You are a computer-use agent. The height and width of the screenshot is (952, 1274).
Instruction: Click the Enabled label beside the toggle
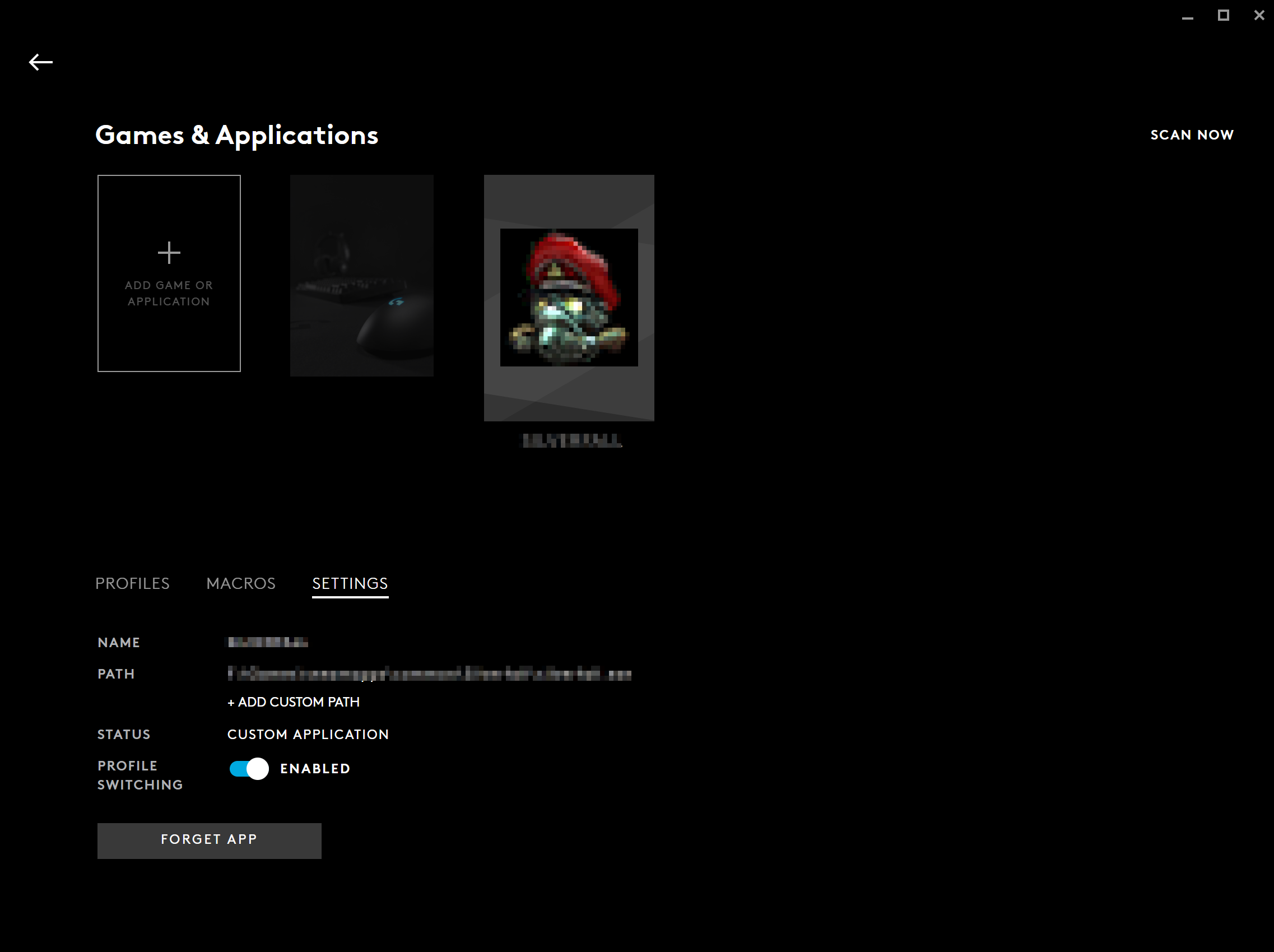tap(315, 768)
